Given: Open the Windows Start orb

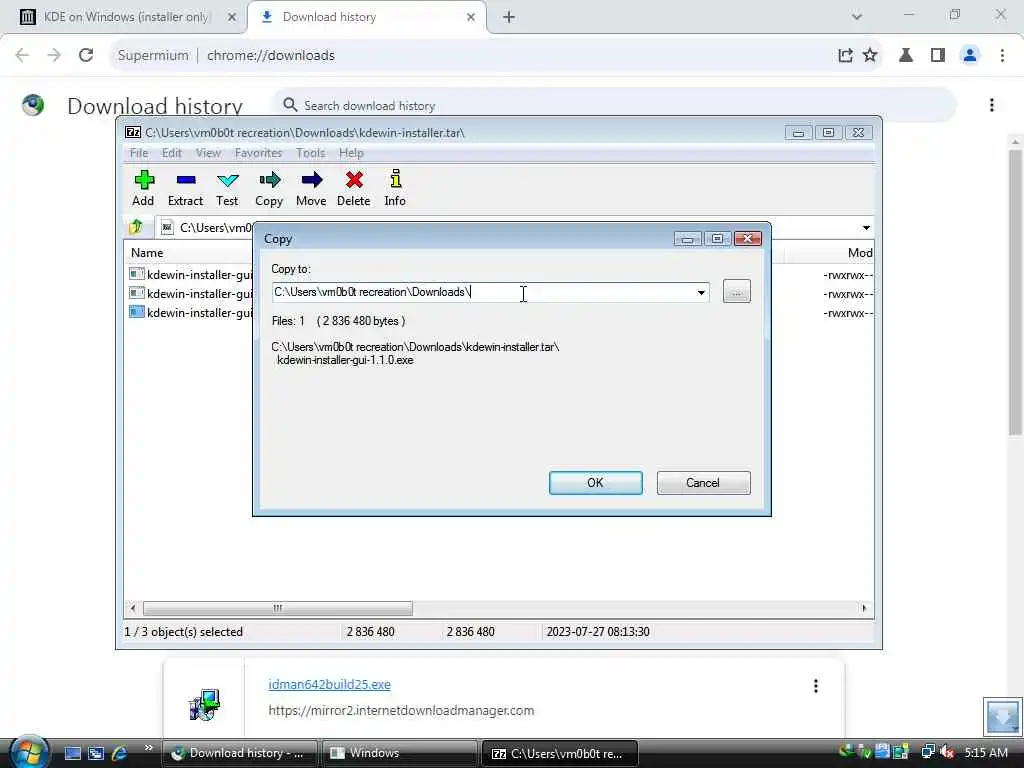Looking at the screenshot, I should 28,752.
